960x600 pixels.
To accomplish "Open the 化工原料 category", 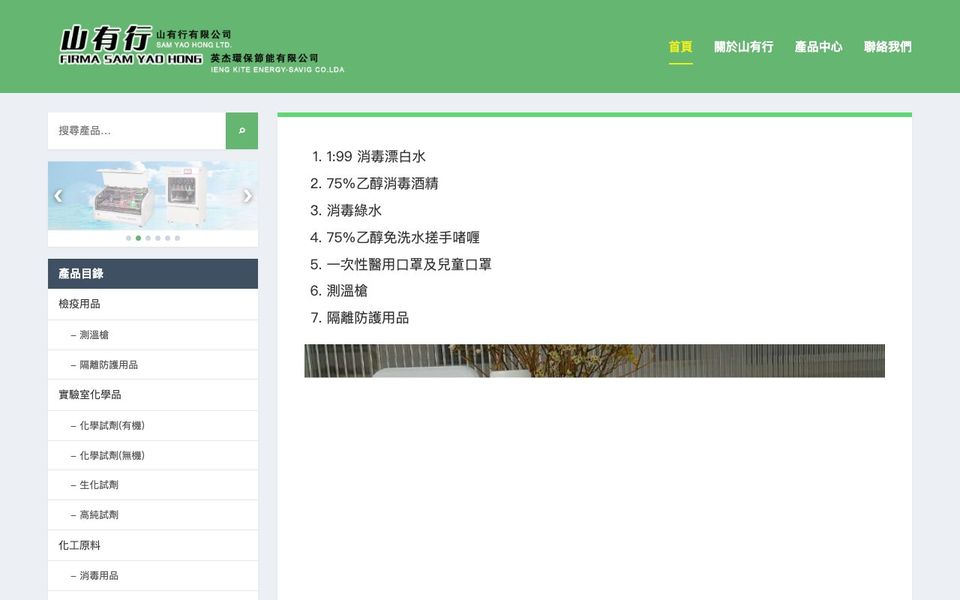I will point(80,546).
